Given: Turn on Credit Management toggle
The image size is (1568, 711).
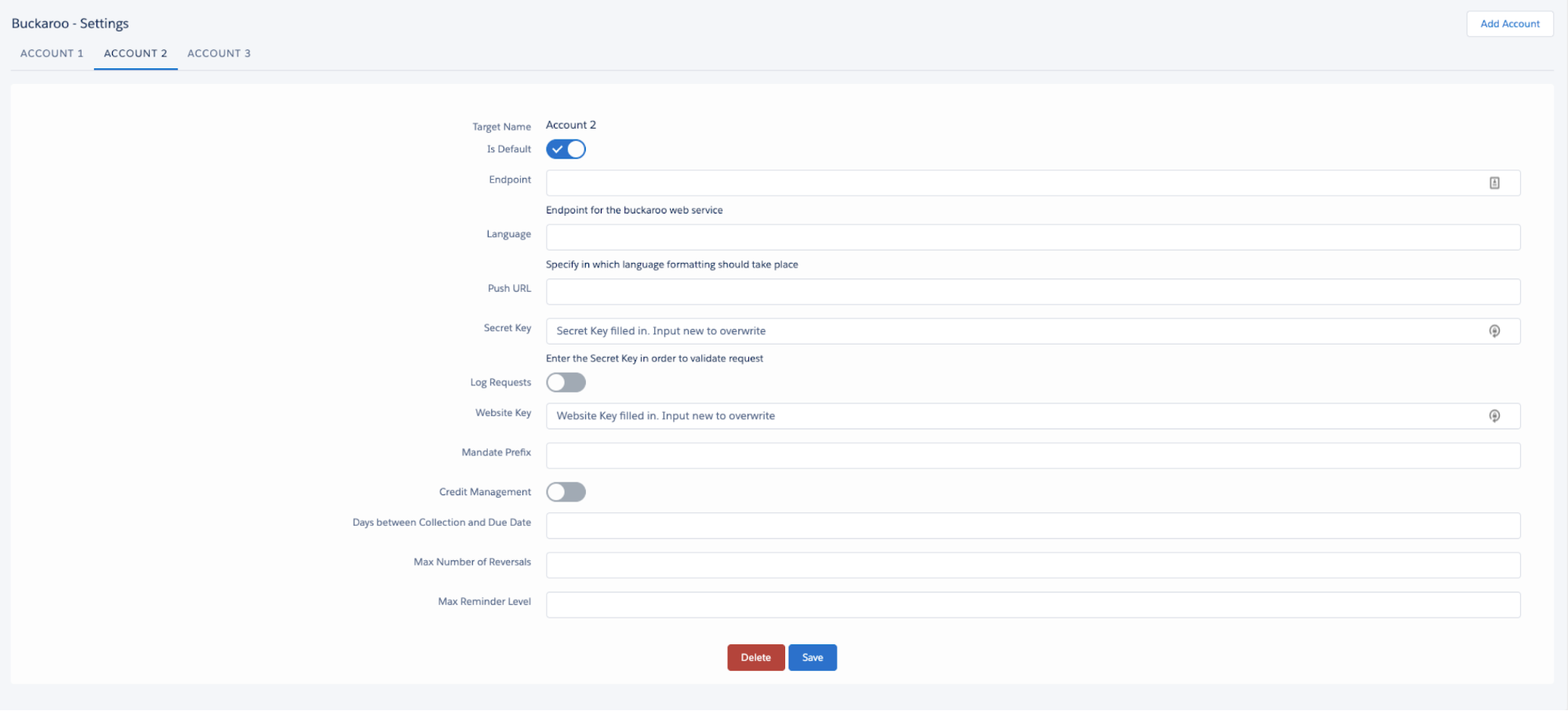Looking at the screenshot, I should [x=566, y=492].
